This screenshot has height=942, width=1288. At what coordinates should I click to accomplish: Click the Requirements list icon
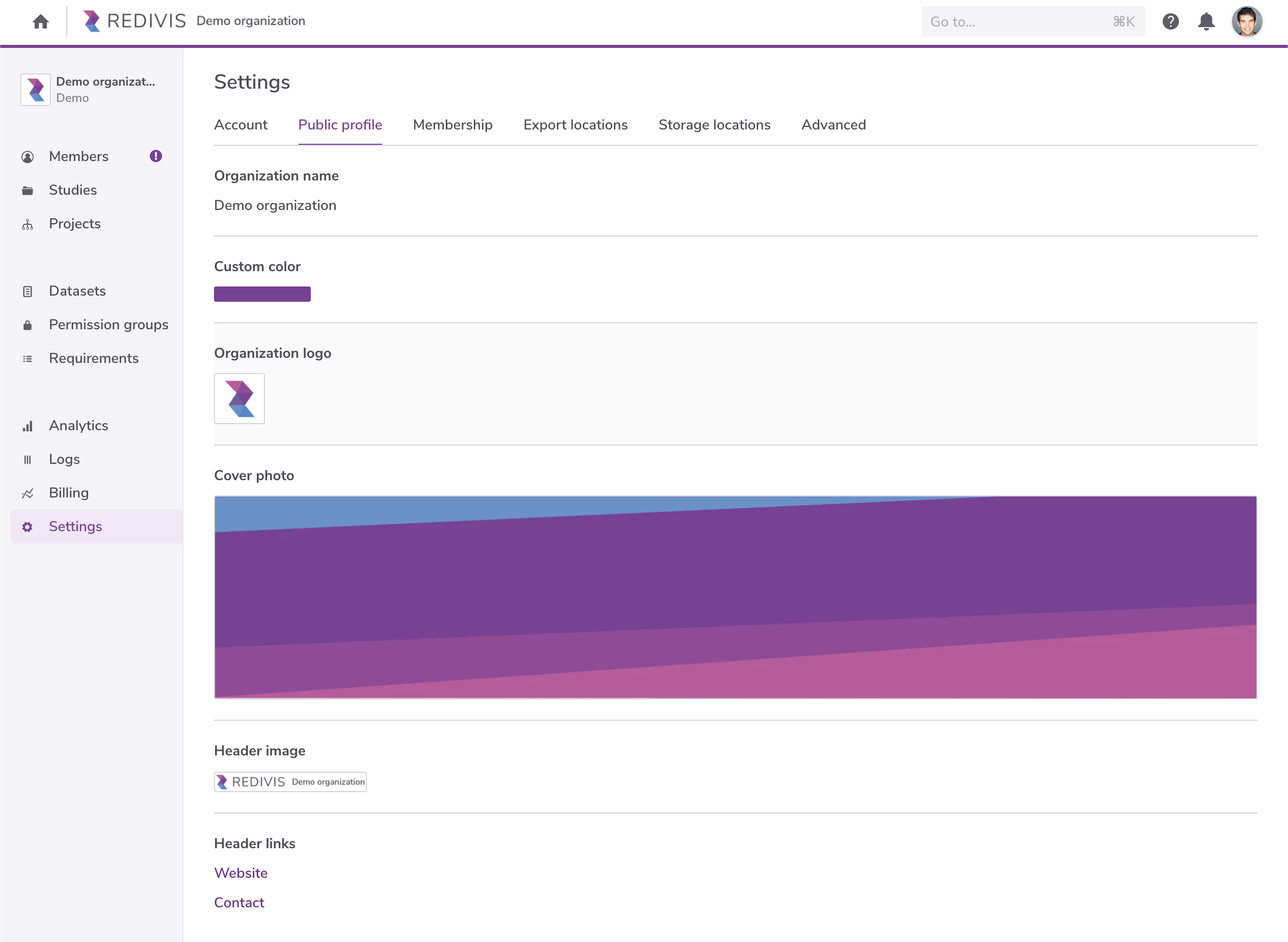28,359
